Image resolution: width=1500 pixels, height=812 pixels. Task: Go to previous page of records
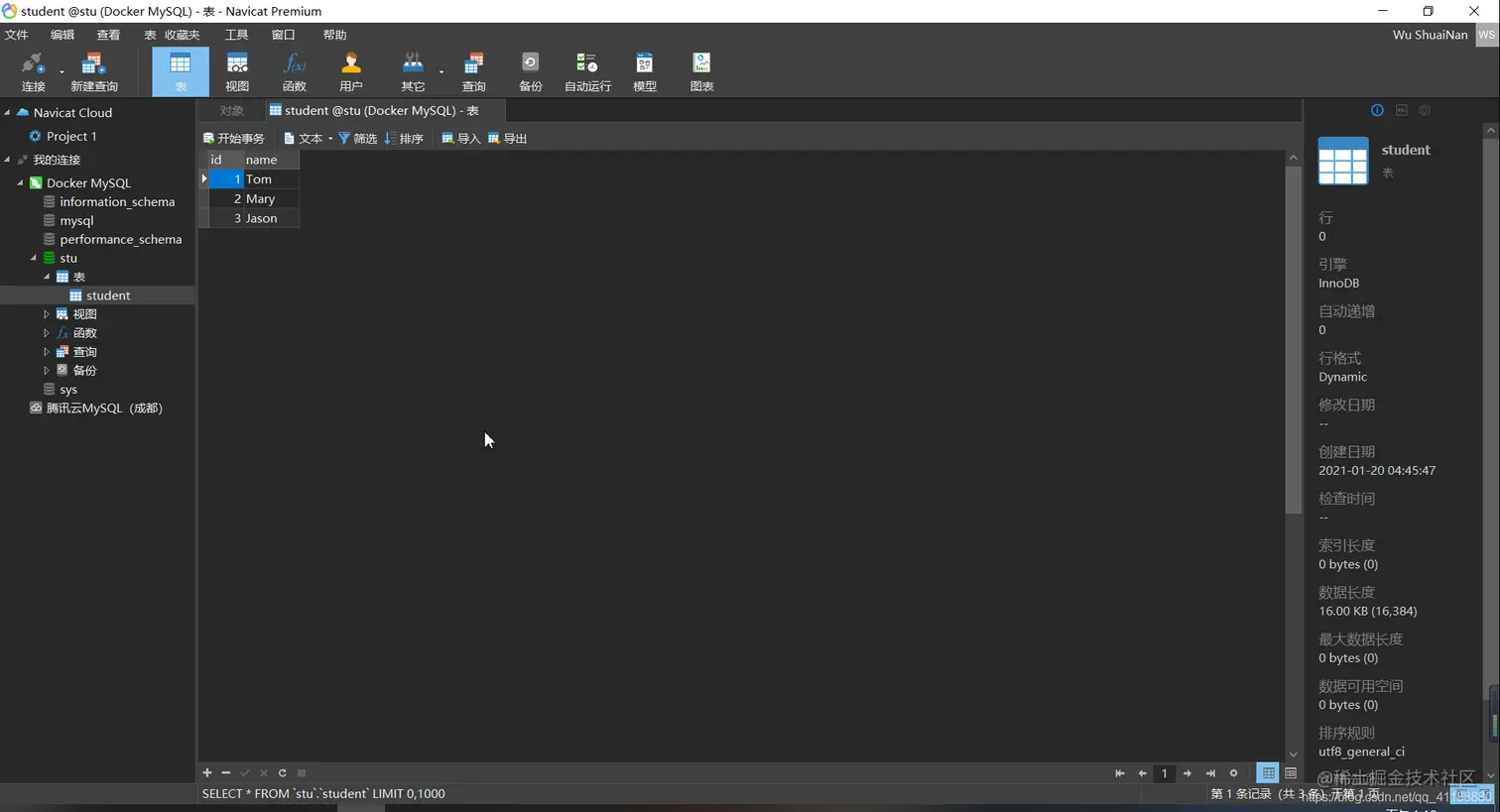[1142, 773]
